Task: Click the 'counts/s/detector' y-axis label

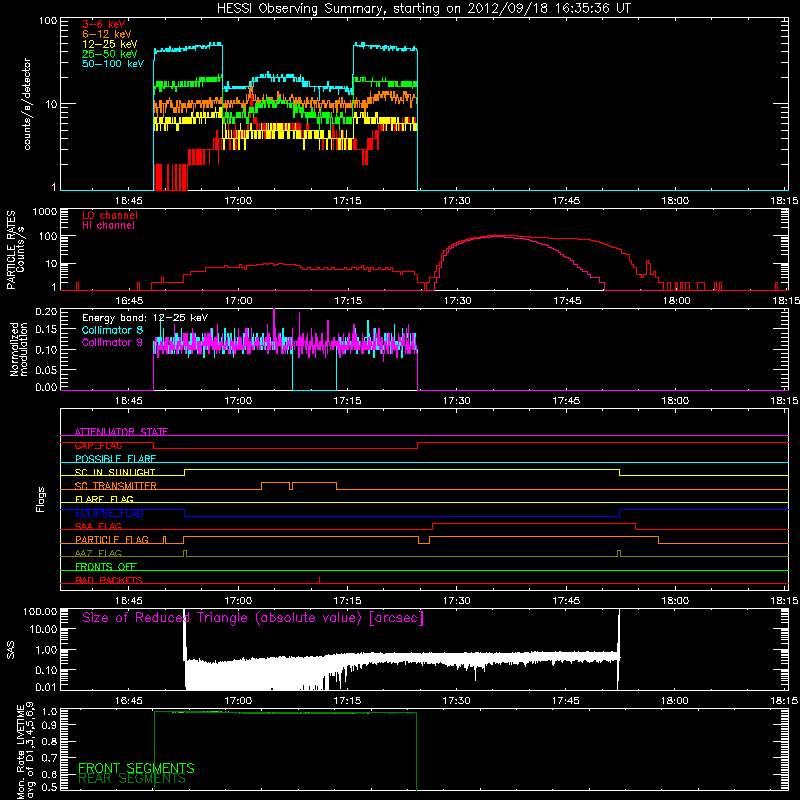Action: [x=27, y=104]
